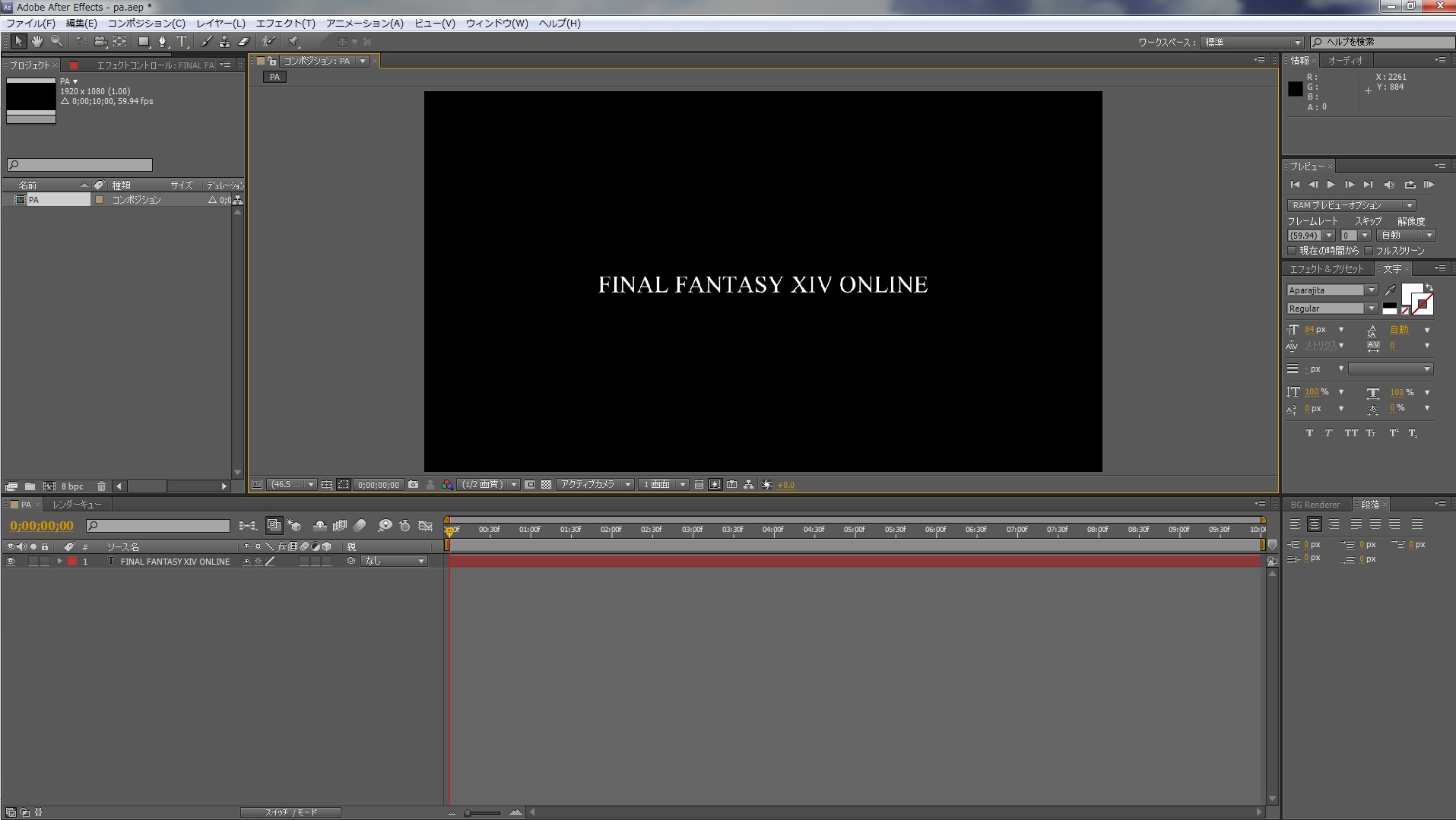Select the Rotation tool

pos(81,42)
